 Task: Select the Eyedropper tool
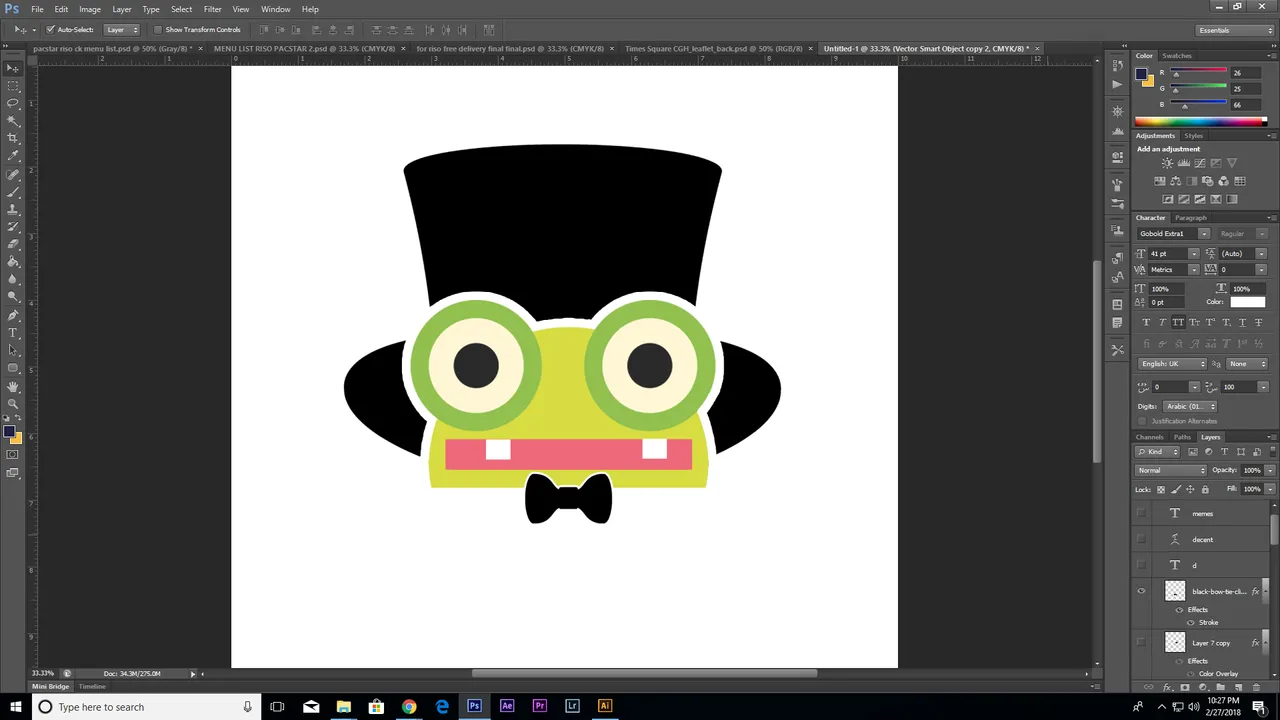pyautogui.click(x=13, y=155)
